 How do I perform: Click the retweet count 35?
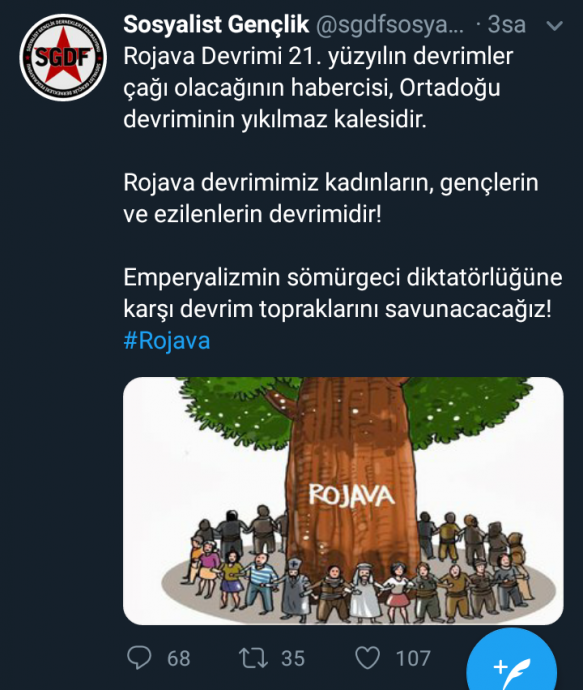point(293,658)
